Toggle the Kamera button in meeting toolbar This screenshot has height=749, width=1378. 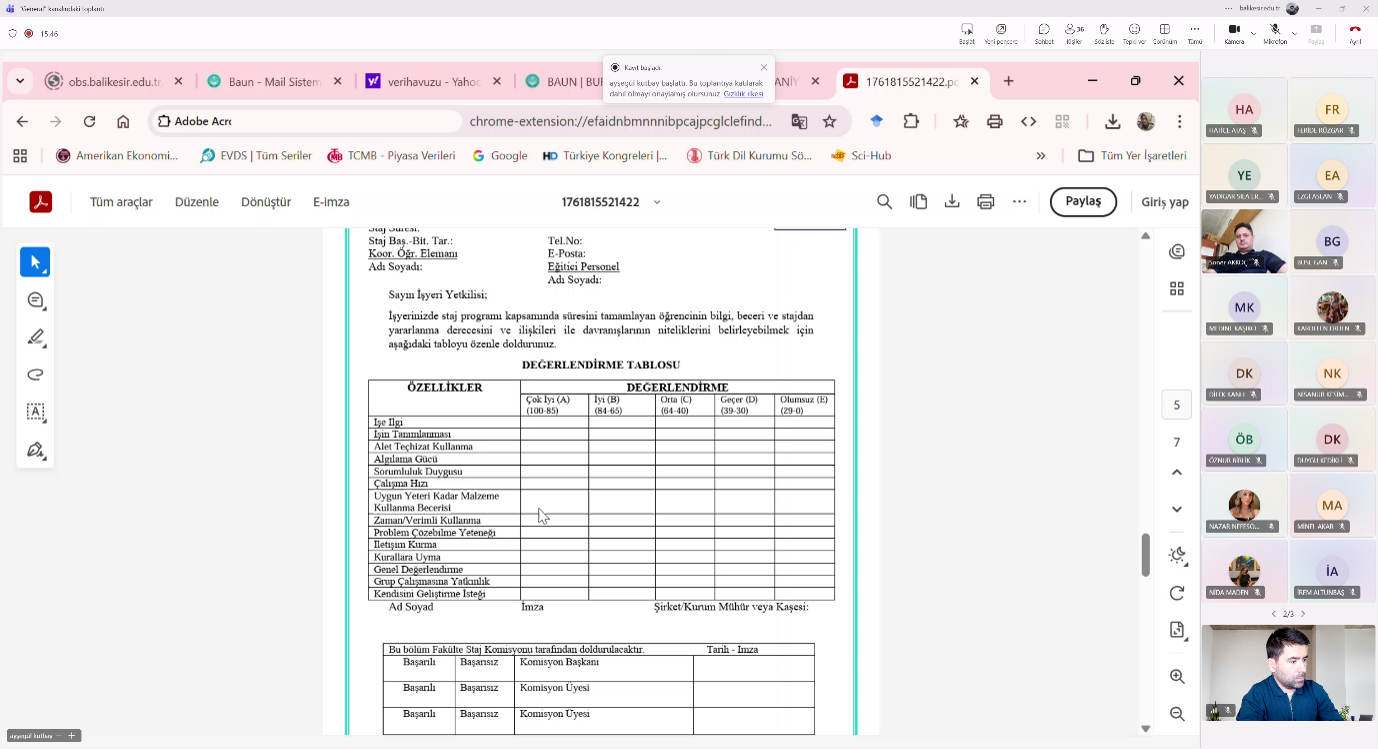(x=1233, y=33)
